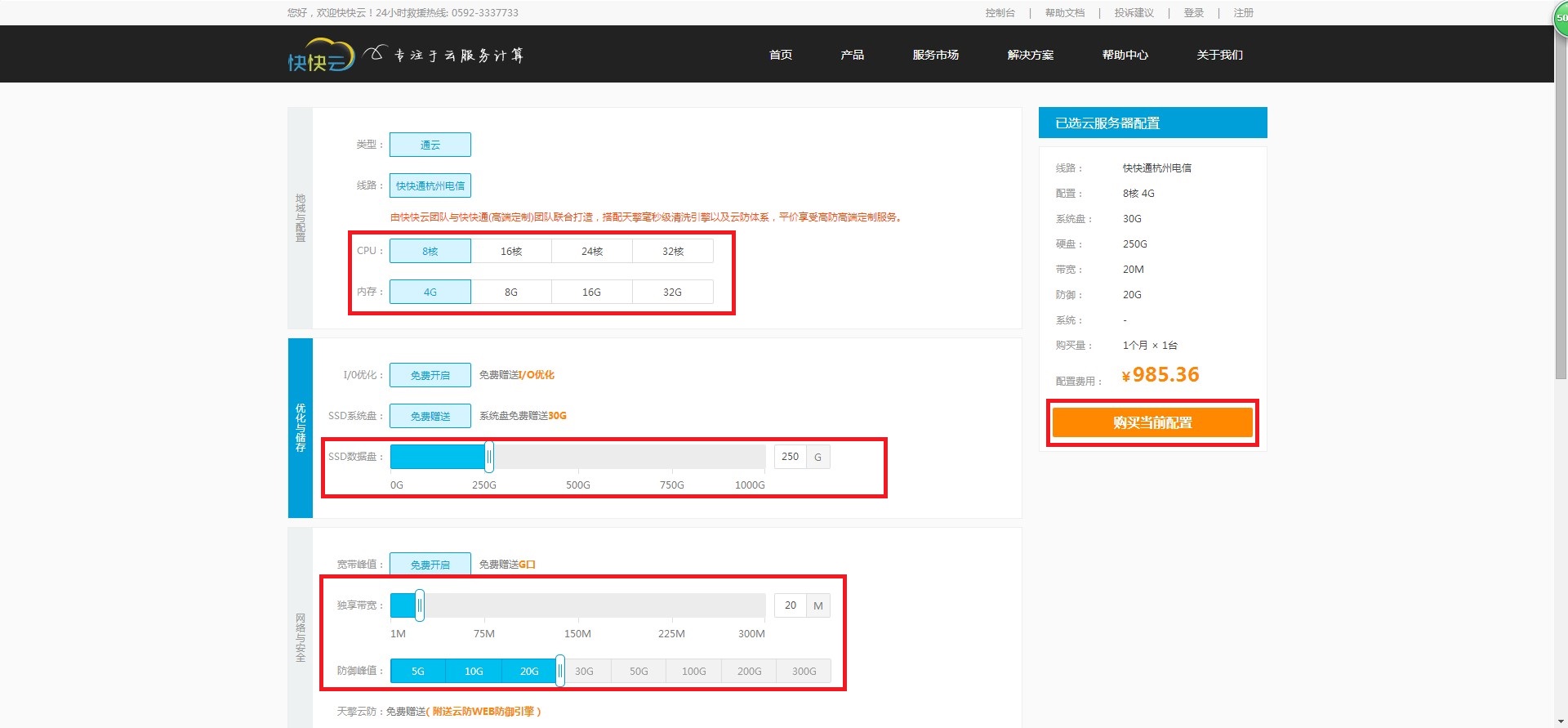This screenshot has height=728, width=1568.
Task: Click the 独享带宽 slider handle
Action: pyautogui.click(x=420, y=605)
